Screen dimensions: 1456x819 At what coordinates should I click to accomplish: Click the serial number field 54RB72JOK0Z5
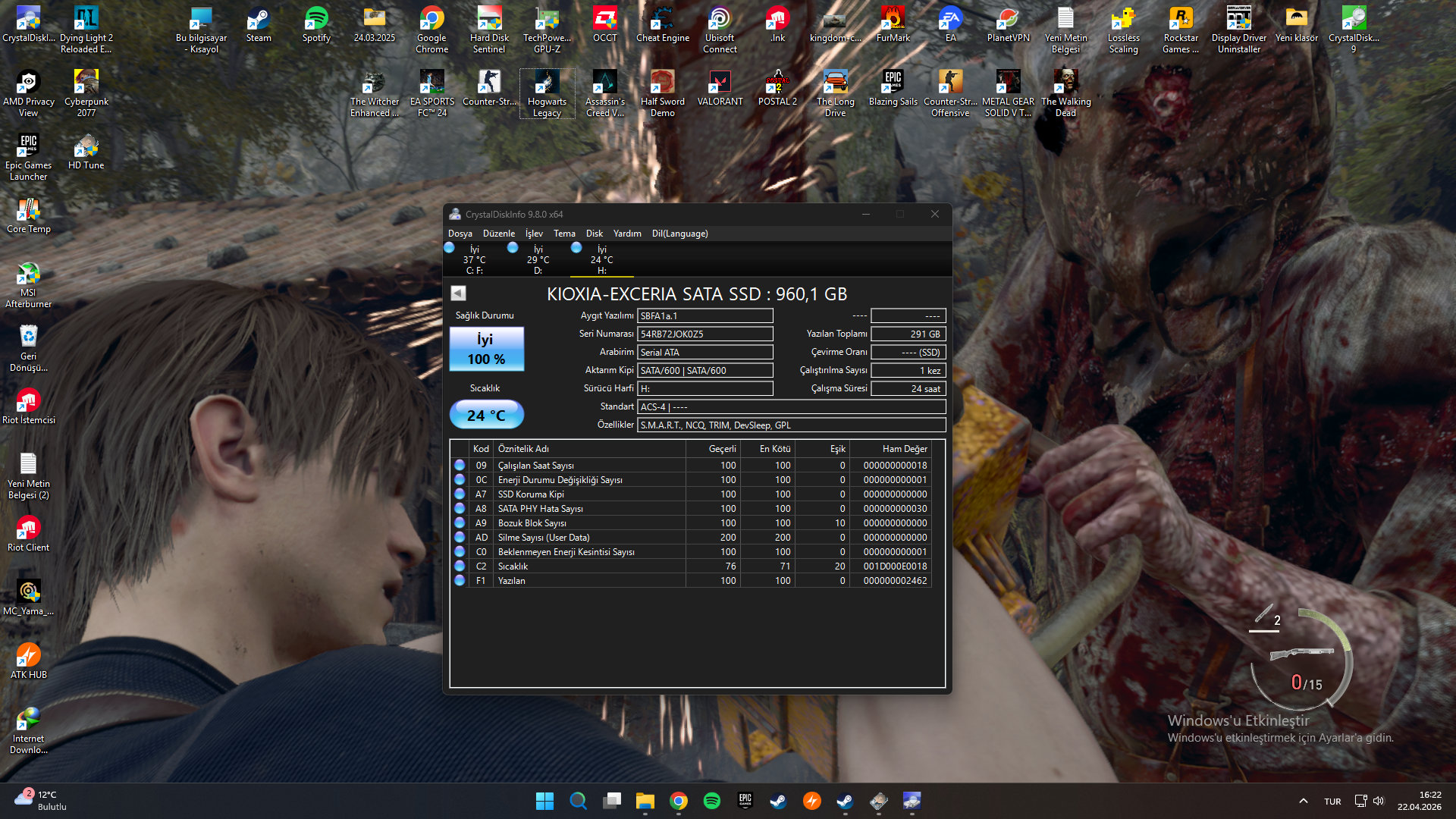click(x=705, y=334)
